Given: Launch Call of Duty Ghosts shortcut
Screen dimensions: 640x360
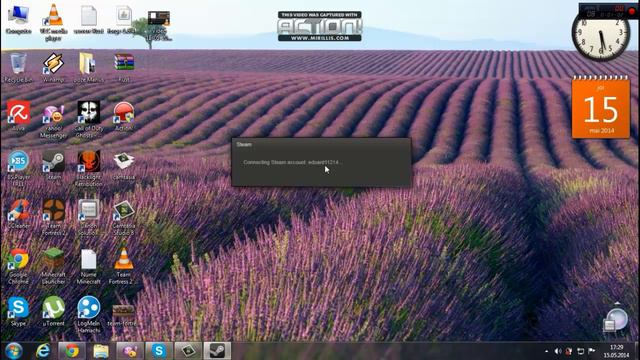Looking at the screenshot, I should coord(89,119).
